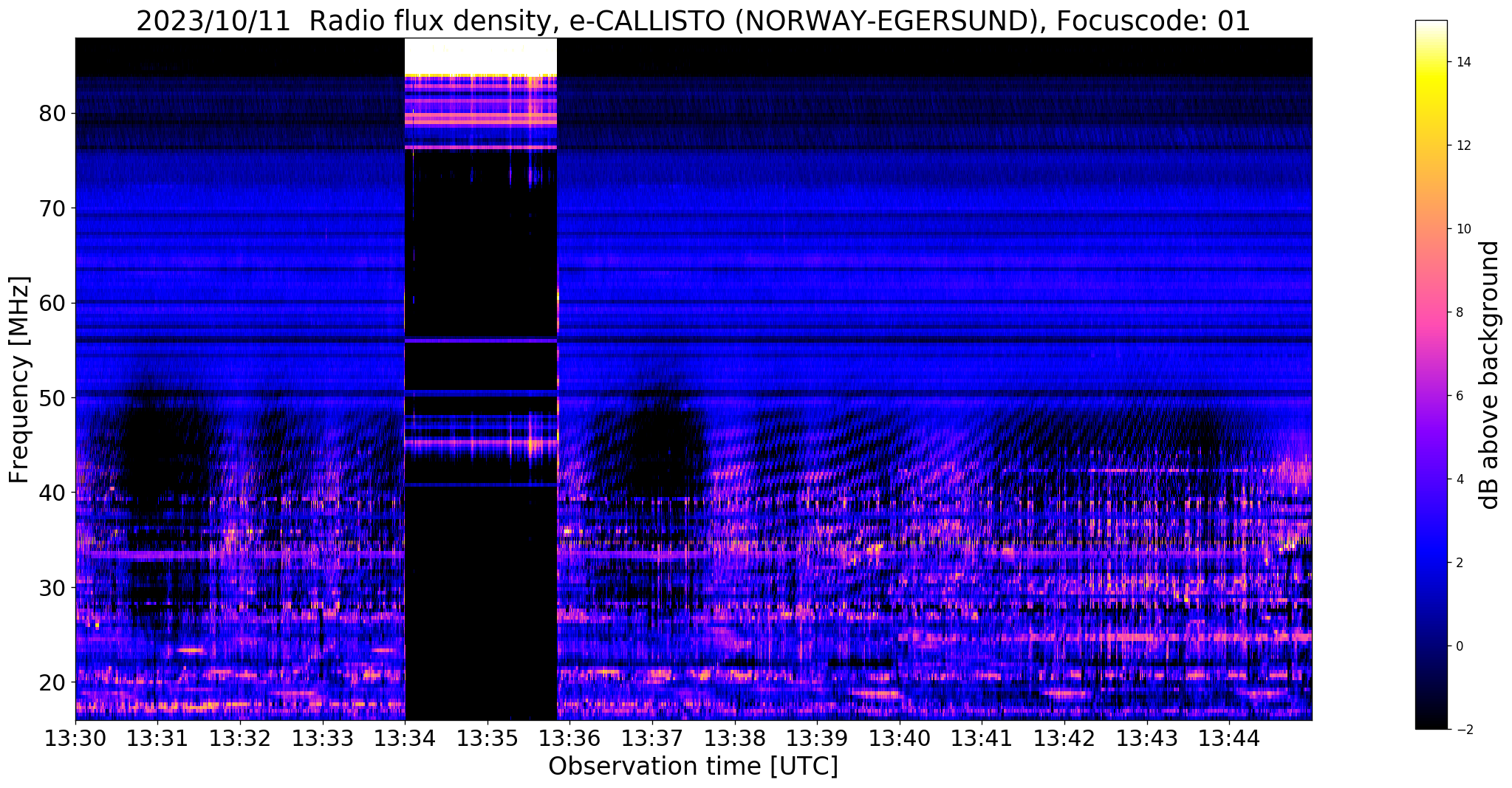The width and height of the screenshot is (1512, 788).
Task: Click the colorbar tick label 6
Action: pos(1460,396)
